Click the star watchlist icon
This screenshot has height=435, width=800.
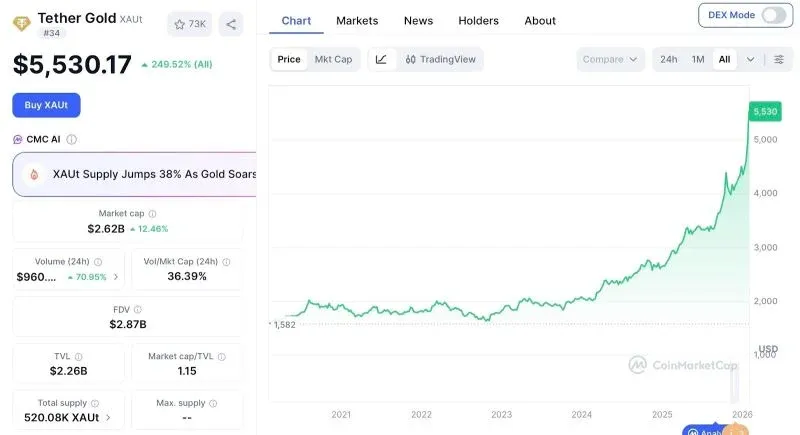click(180, 24)
